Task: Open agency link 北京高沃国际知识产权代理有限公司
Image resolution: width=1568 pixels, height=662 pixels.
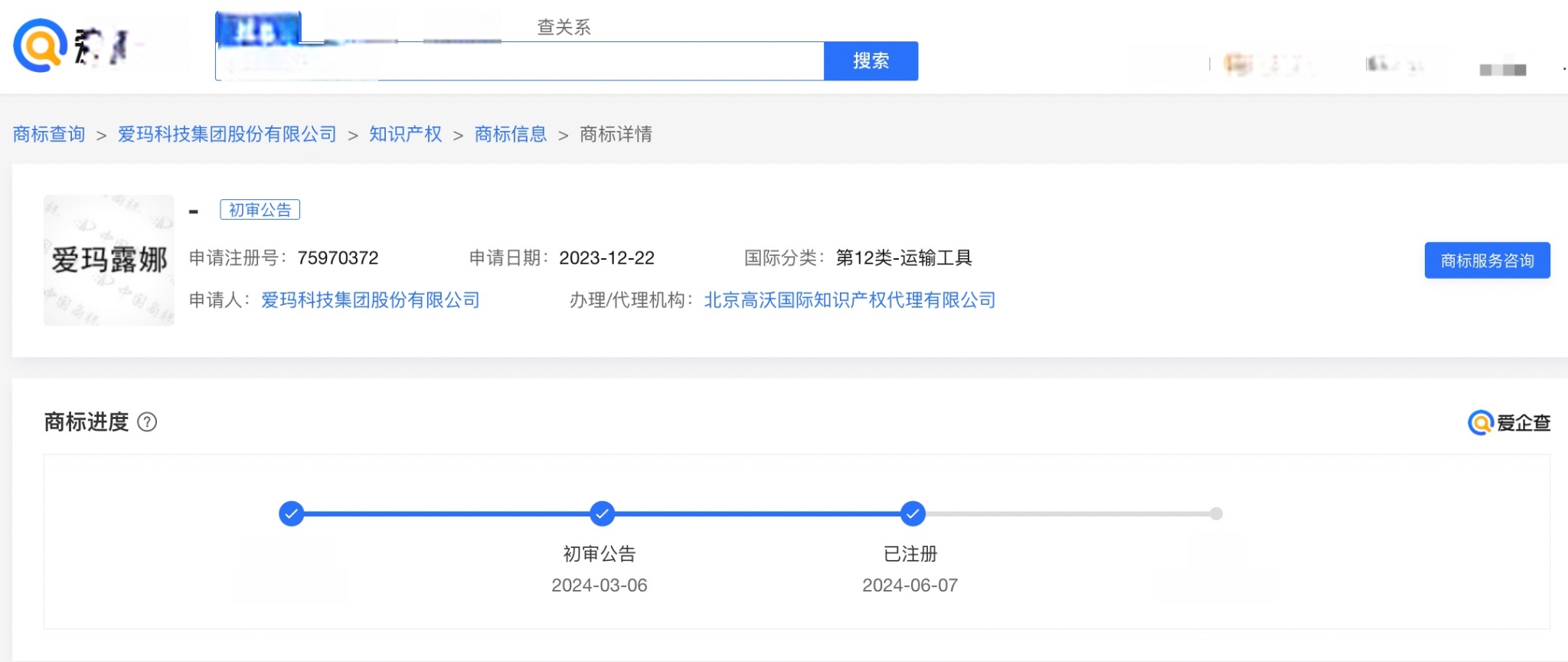Action: pyautogui.click(x=850, y=300)
